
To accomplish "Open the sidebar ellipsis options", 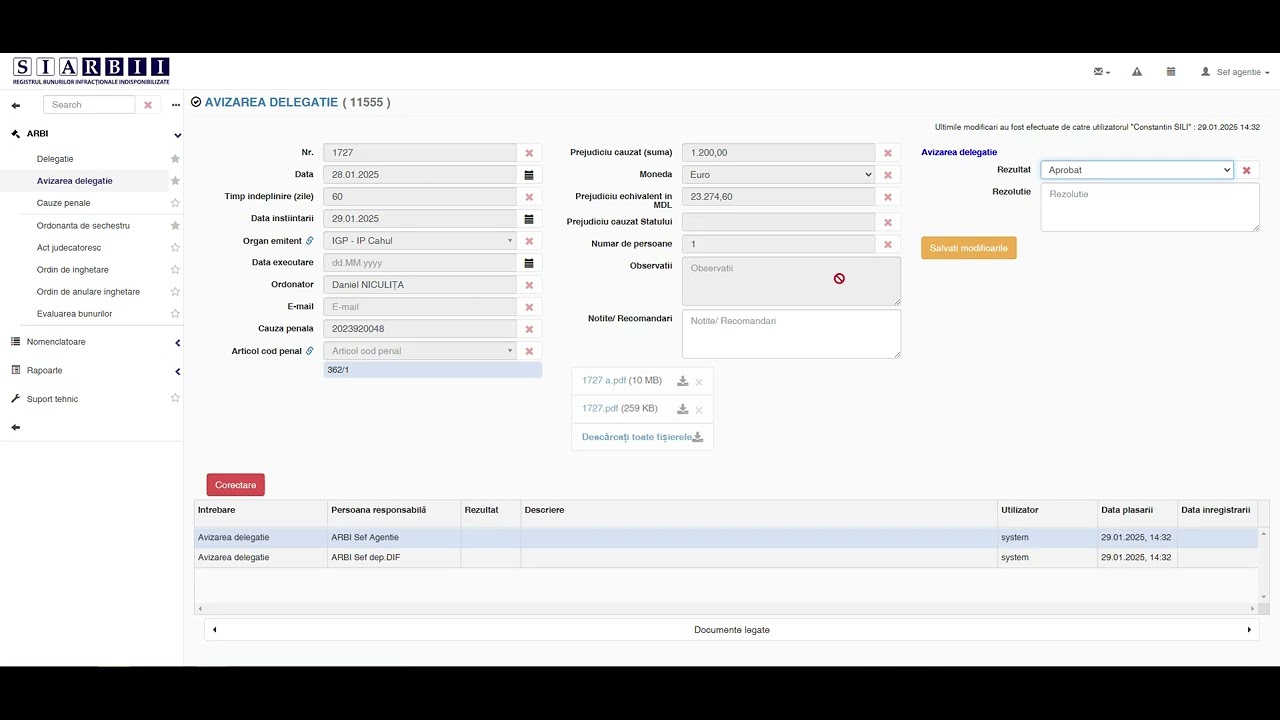I will (176, 105).
